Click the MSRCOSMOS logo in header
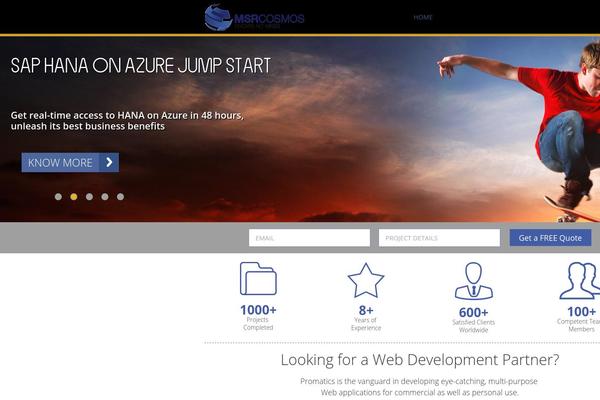Viewport: 600px width, 400px height. click(x=254, y=18)
